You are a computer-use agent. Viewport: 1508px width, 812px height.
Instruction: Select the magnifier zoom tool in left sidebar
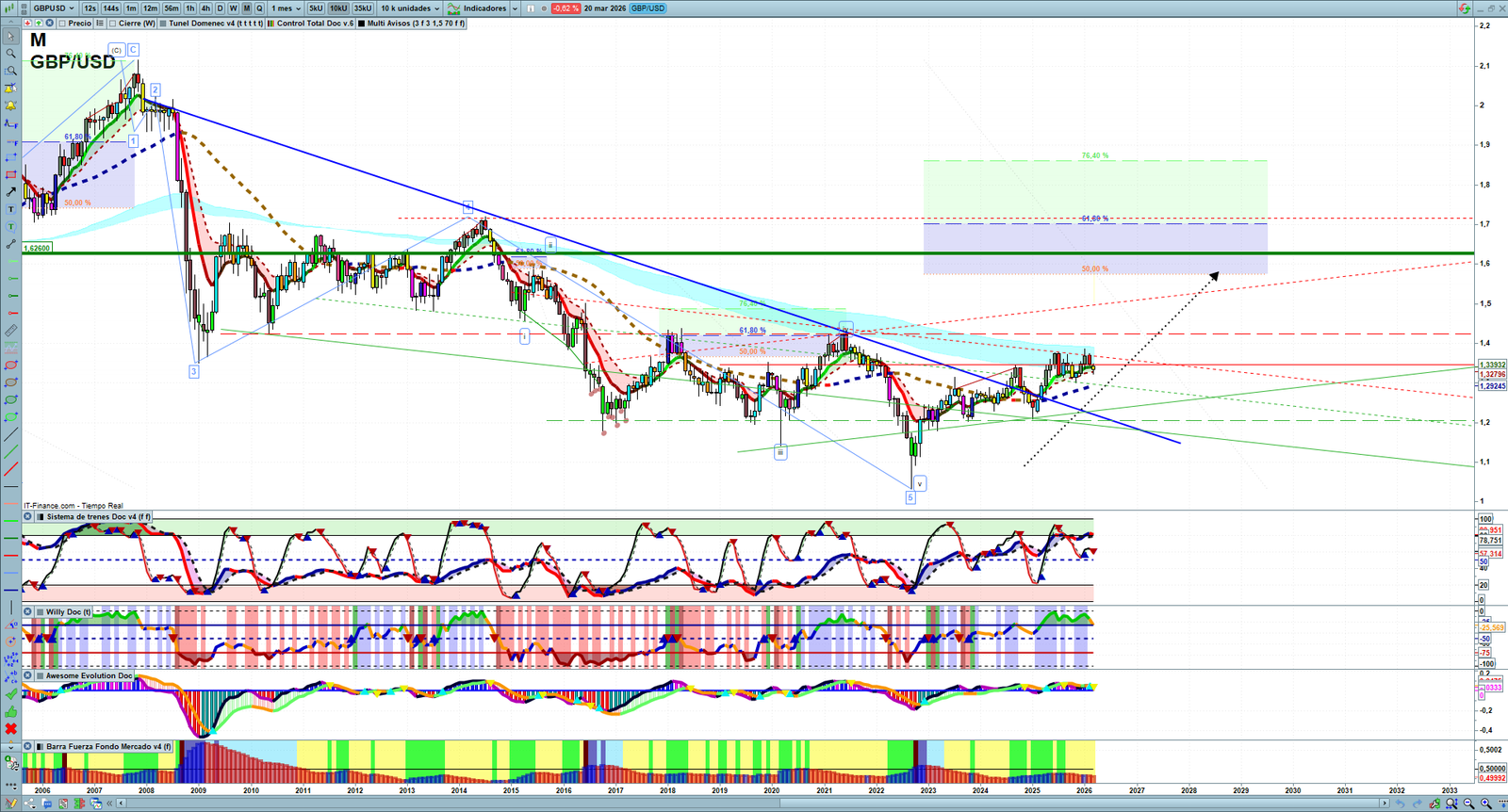[x=10, y=54]
